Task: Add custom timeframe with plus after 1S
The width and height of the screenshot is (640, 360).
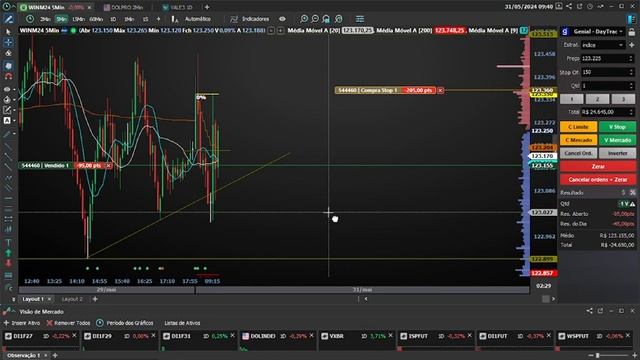Action: pyautogui.click(x=158, y=19)
